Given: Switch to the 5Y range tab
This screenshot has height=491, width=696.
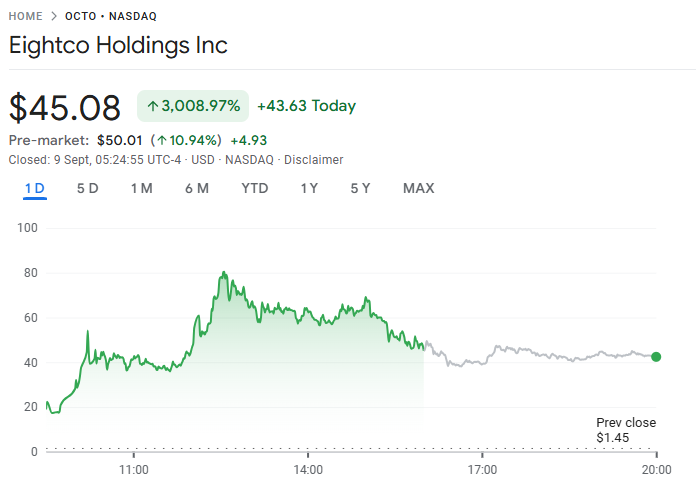Looking at the screenshot, I should (361, 188).
